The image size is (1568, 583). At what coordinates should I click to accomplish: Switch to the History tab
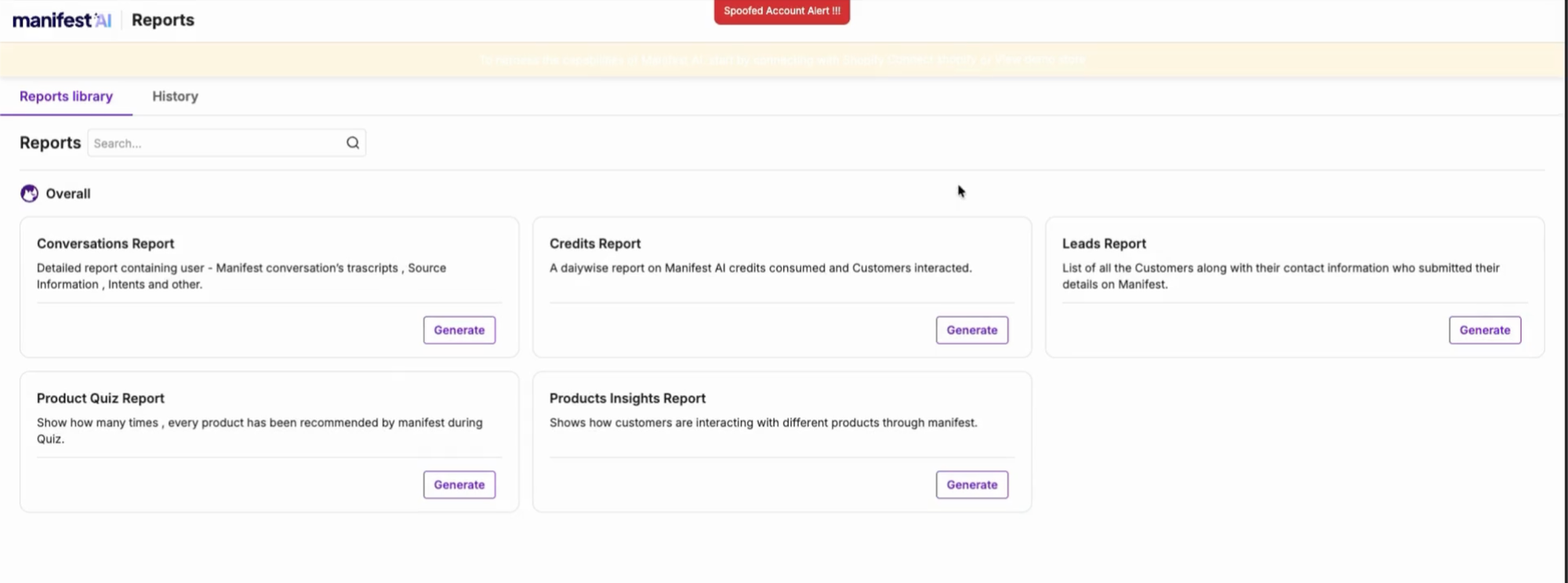[175, 96]
